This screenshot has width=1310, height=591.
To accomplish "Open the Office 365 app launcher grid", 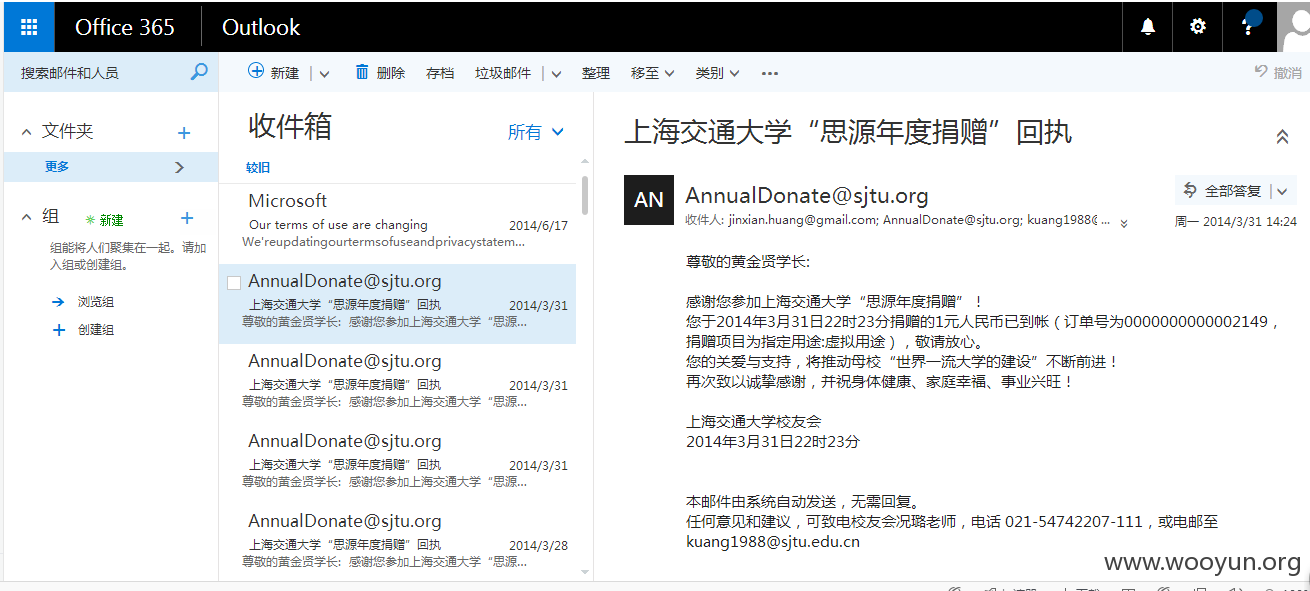I will pyautogui.click(x=29, y=27).
